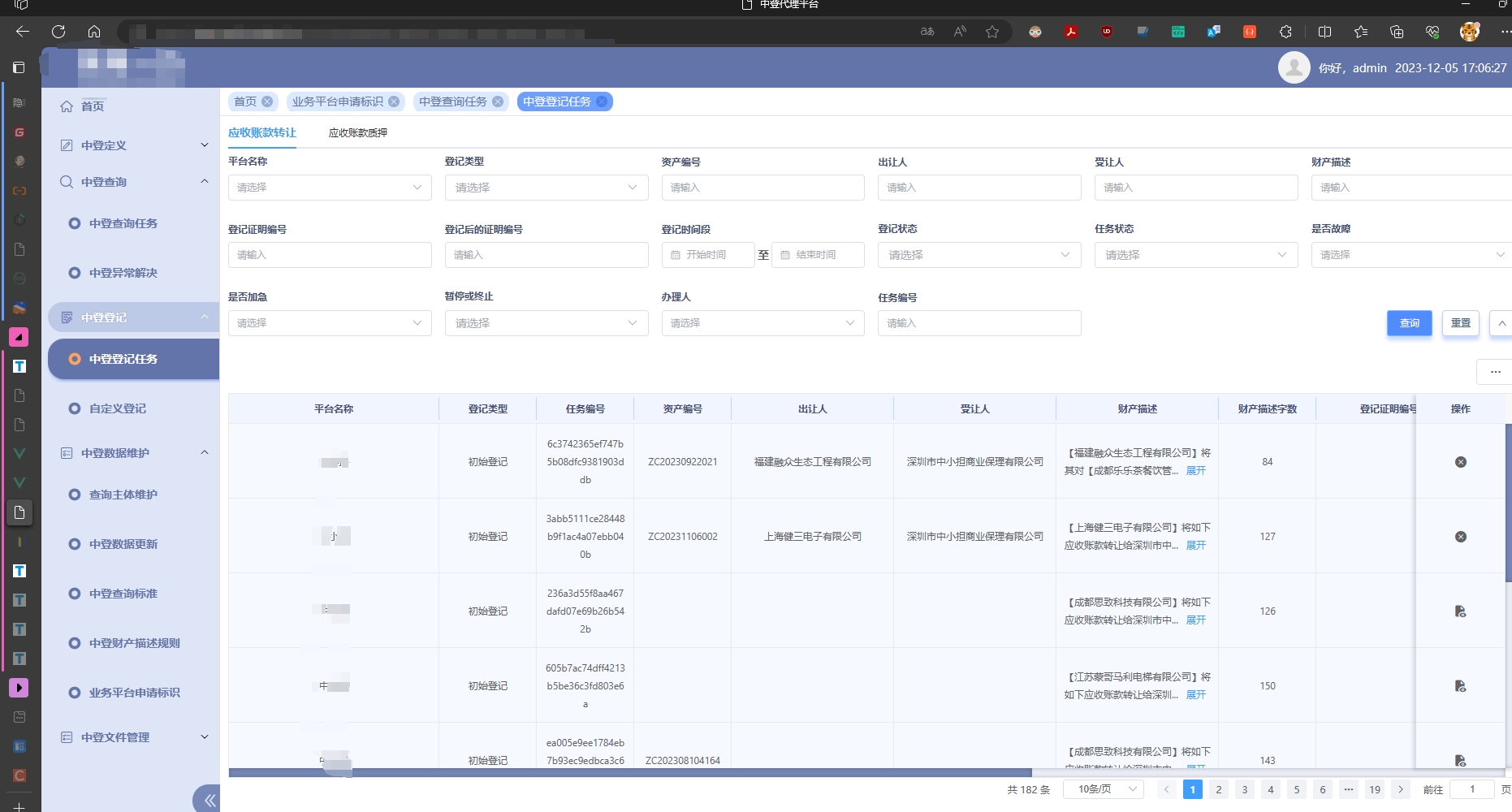
Task: Reload the page with the refresh icon
Action: [x=58, y=32]
